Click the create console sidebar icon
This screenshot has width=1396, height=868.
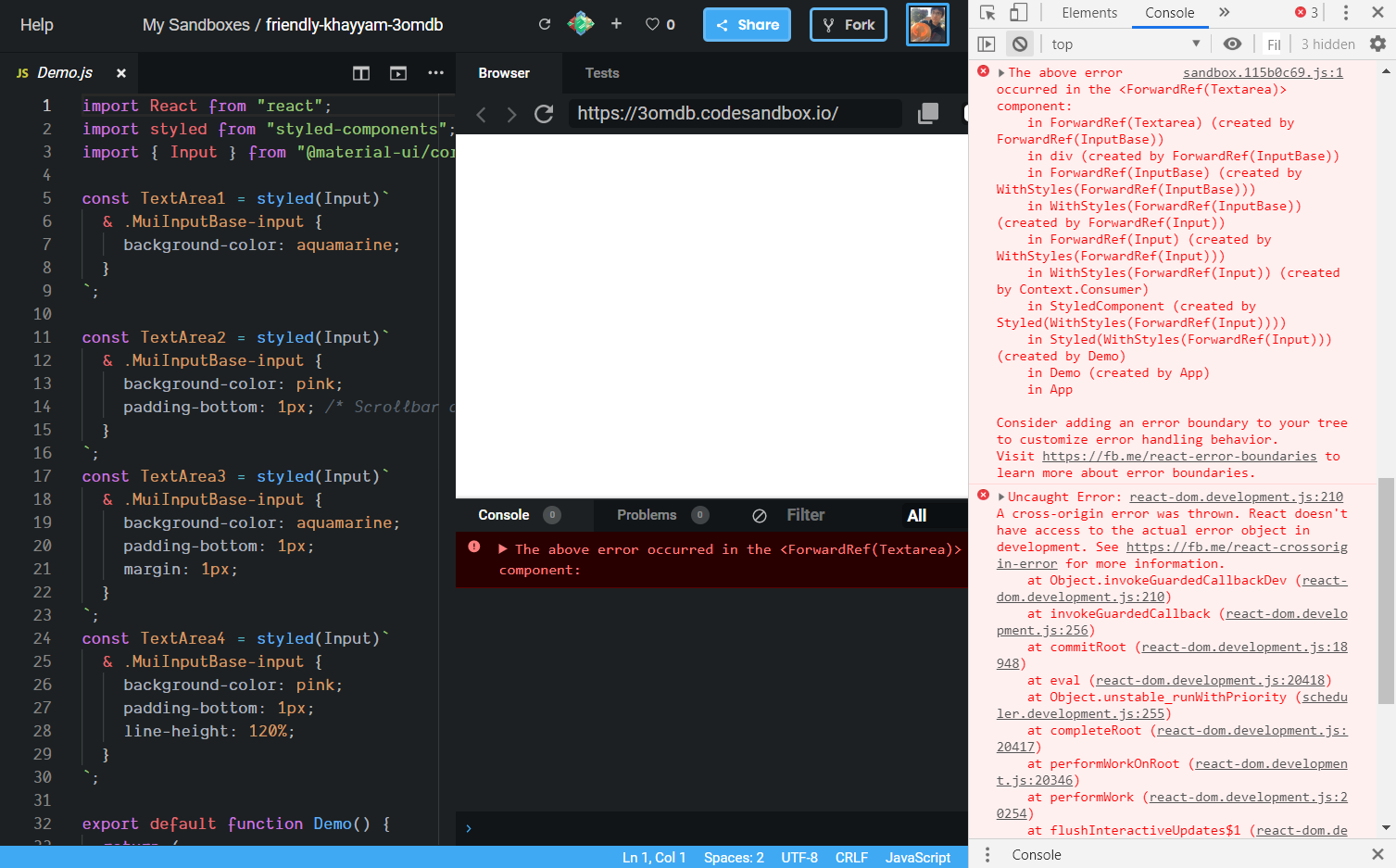pyautogui.click(x=987, y=44)
